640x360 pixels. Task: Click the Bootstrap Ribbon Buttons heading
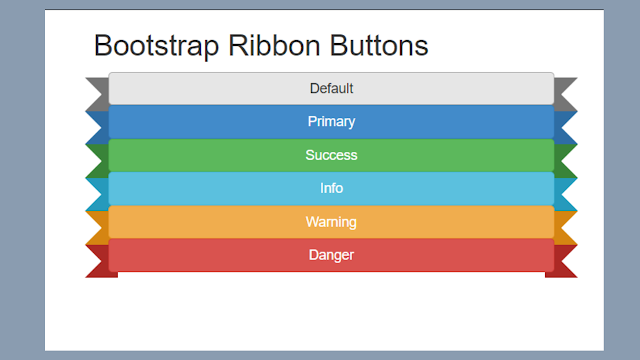pos(261,45)
